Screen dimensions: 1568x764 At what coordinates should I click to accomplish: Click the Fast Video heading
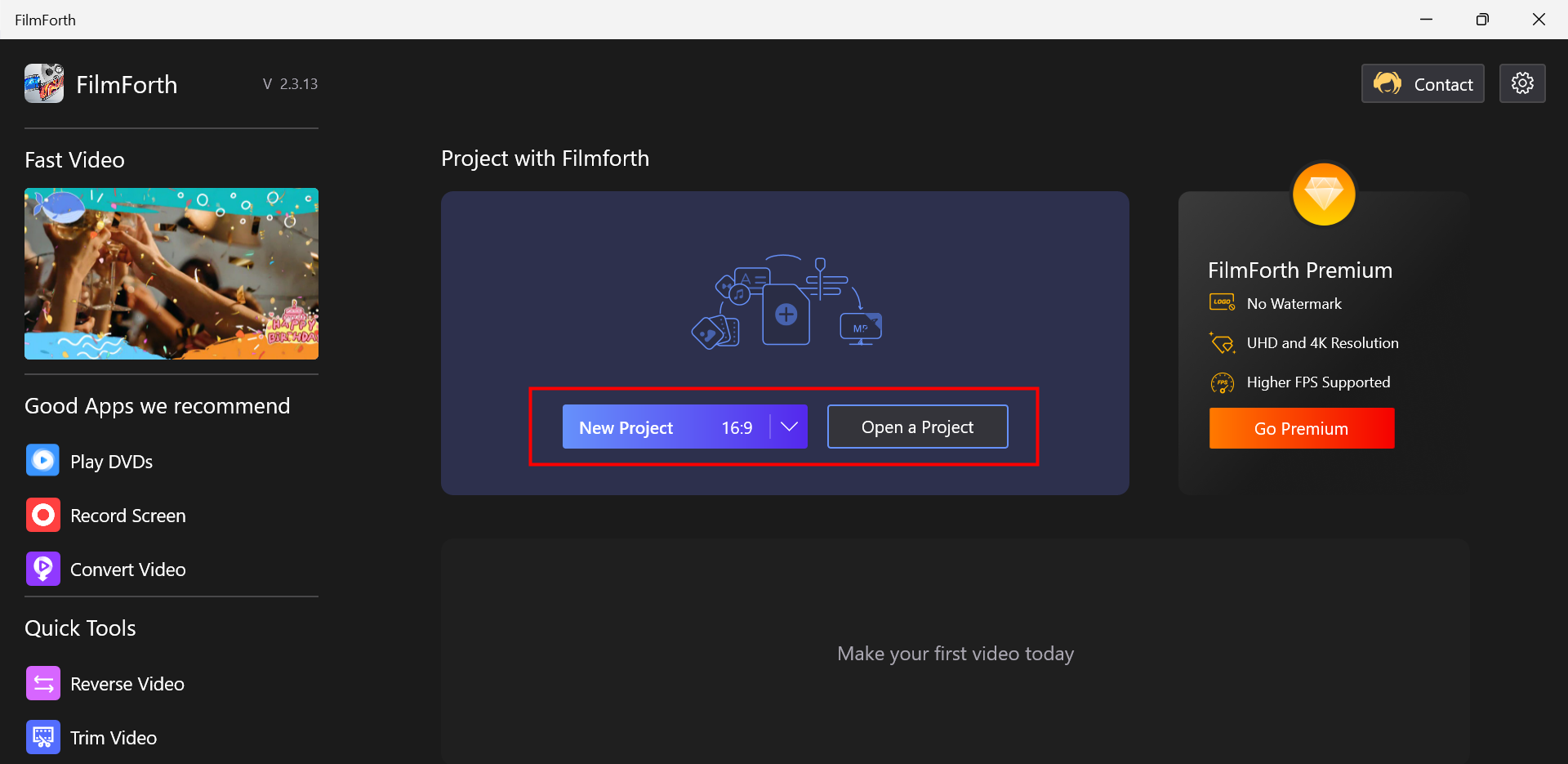[x=74, y=160]
